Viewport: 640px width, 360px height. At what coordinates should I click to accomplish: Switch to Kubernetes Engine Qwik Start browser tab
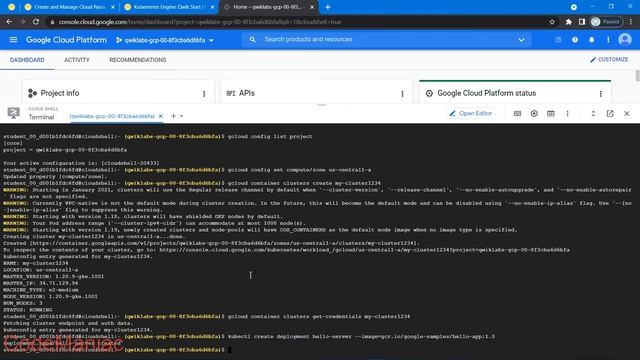coord(169,7)
